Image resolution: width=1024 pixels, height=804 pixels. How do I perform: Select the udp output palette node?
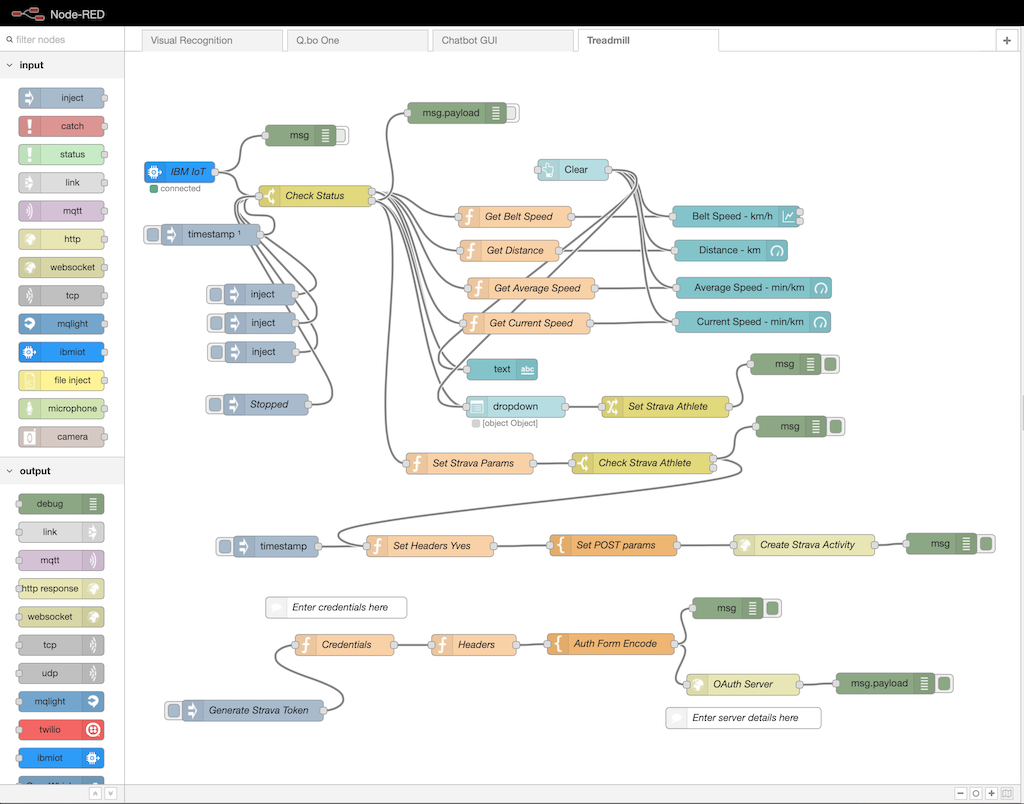61,673
